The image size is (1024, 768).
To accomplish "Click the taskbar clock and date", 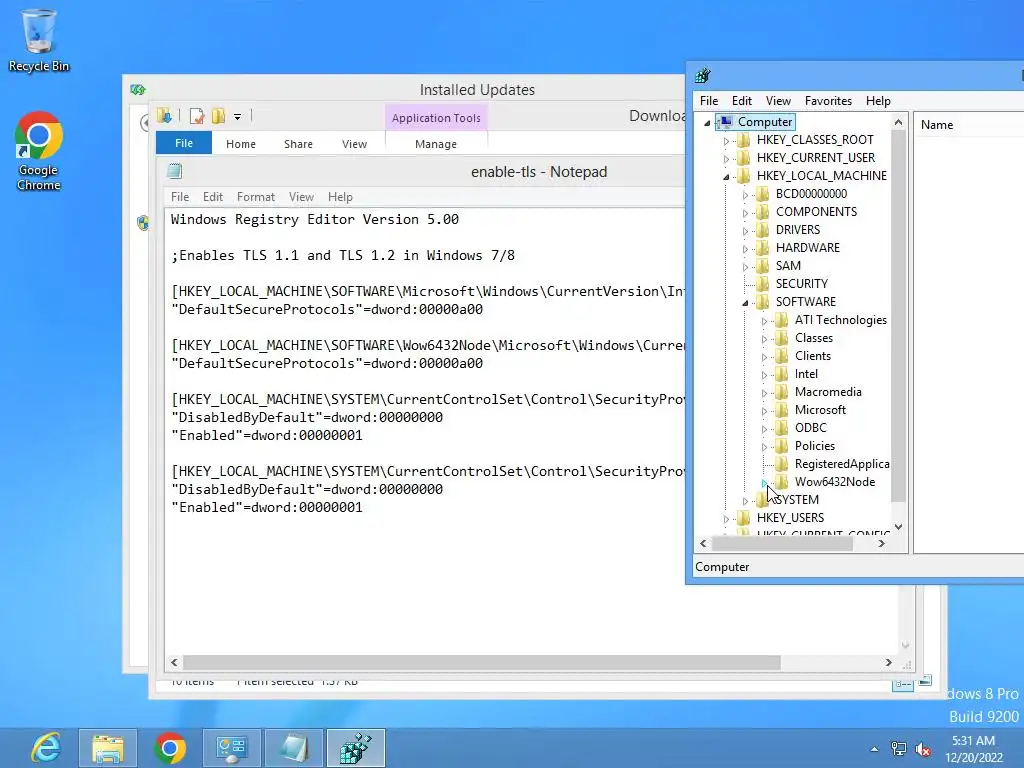I will point(973,749).
